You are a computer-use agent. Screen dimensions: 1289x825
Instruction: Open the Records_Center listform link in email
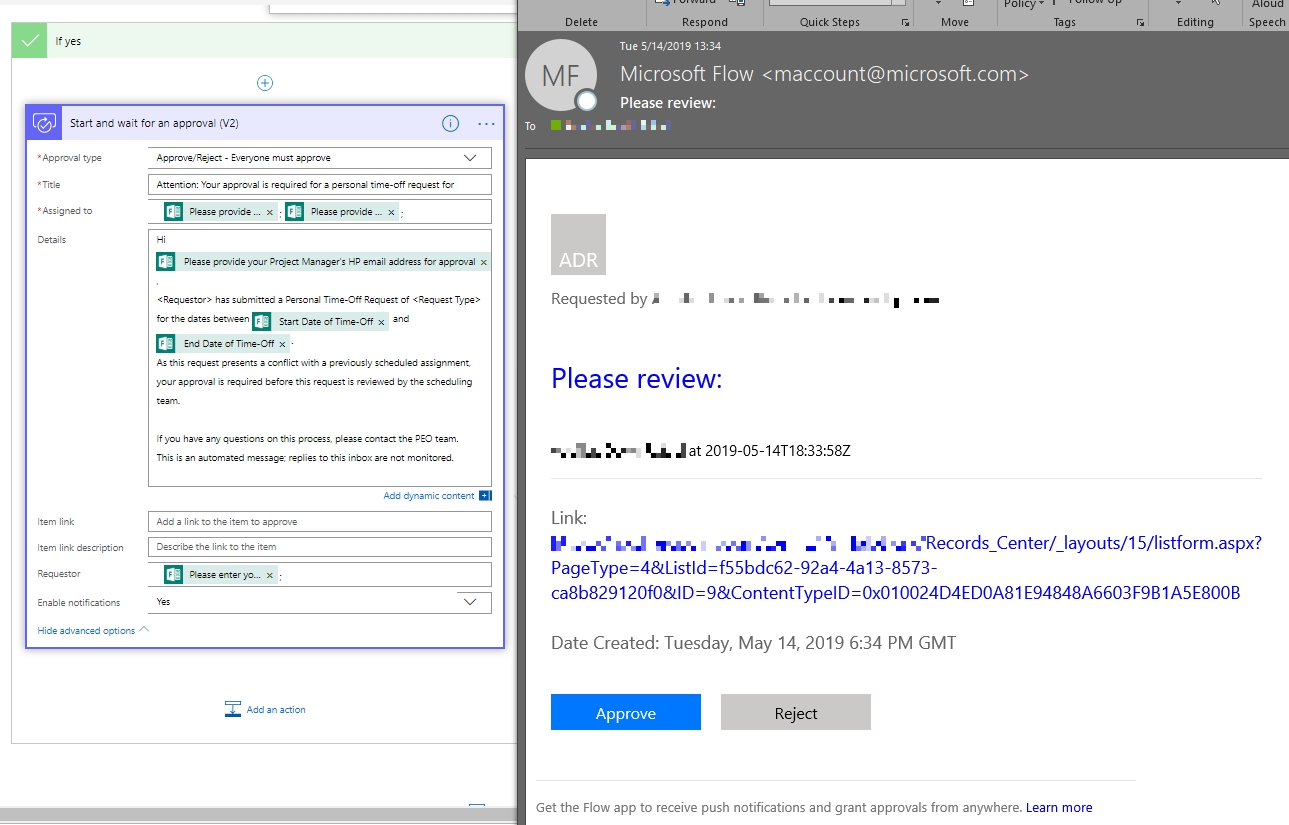(906, 568)
